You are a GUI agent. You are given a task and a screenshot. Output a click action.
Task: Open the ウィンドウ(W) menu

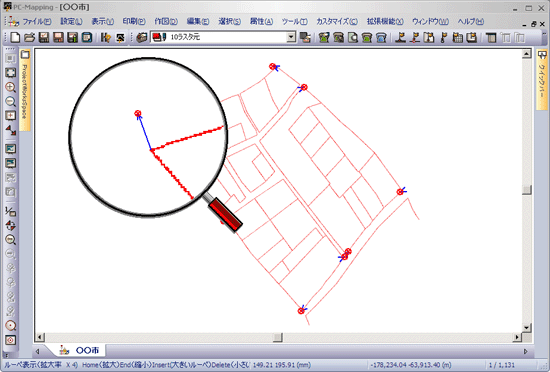point(430,22)
